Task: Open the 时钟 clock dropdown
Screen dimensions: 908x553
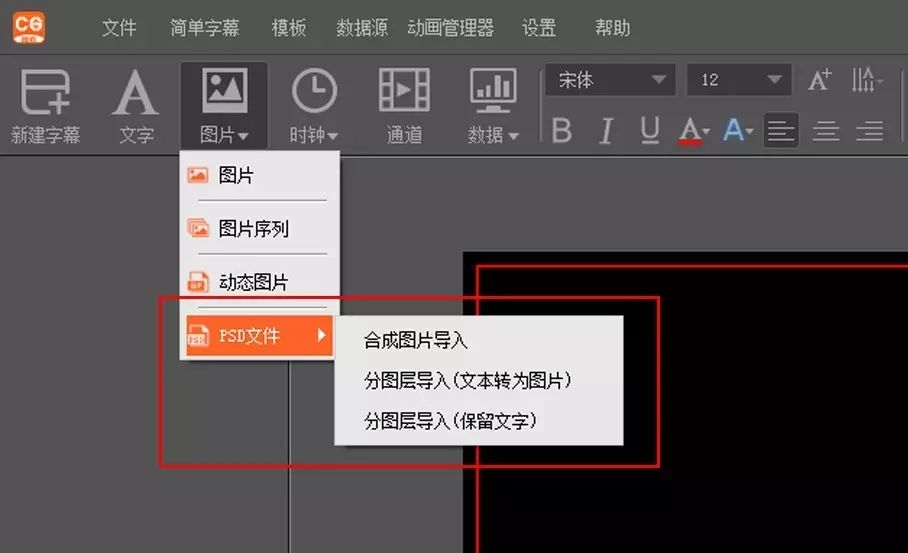Action: point(314,106)
